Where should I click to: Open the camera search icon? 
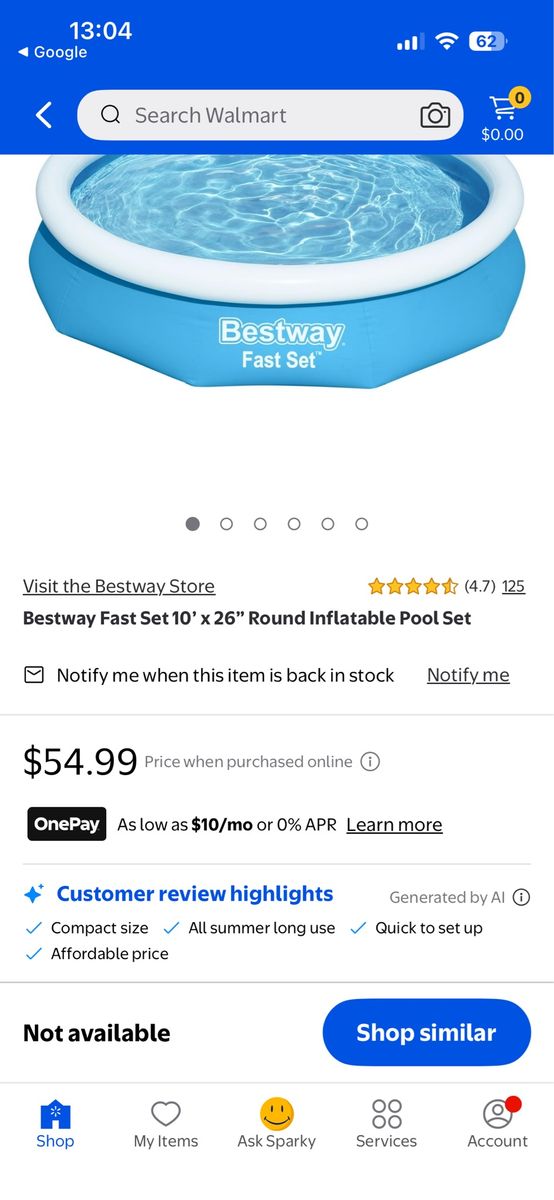435,115
